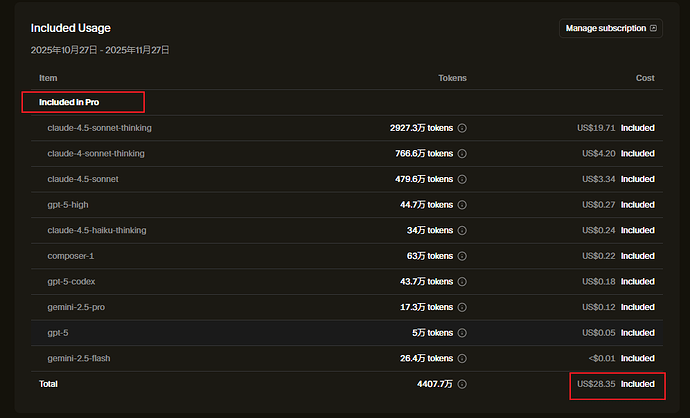This screenshot has width=690, height=418.
Task: Select the claude-4-sonnet-thinking row label
Action: click(x=96, y=154)
